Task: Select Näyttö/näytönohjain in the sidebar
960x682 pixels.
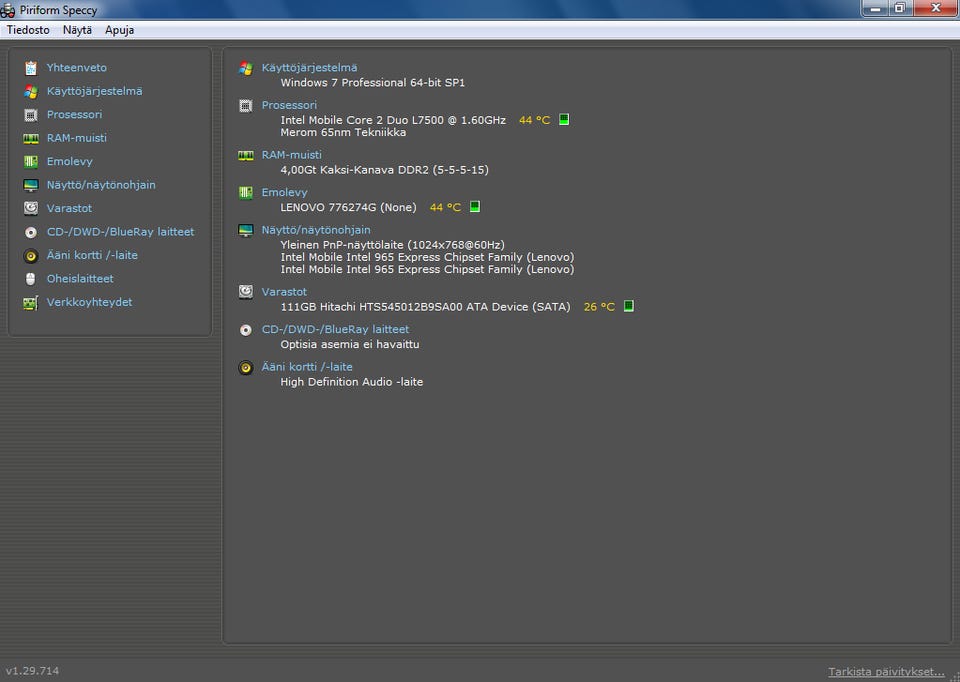Action: 101,185
